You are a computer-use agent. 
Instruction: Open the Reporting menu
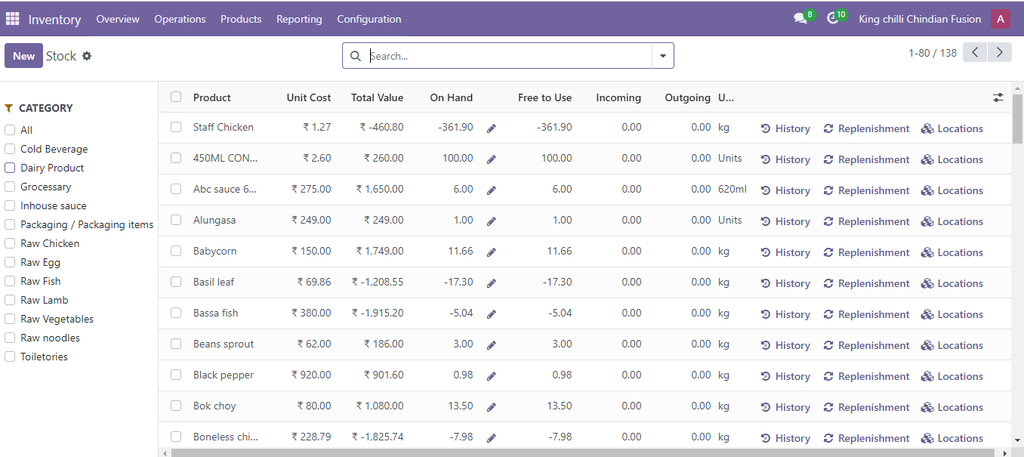tap(299, 19)
